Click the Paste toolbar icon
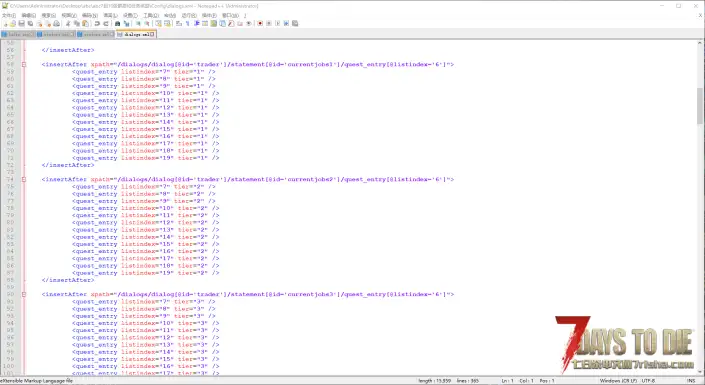Image resolution: width=705 pixels, height=385 pixels. (x=85, y=23)
